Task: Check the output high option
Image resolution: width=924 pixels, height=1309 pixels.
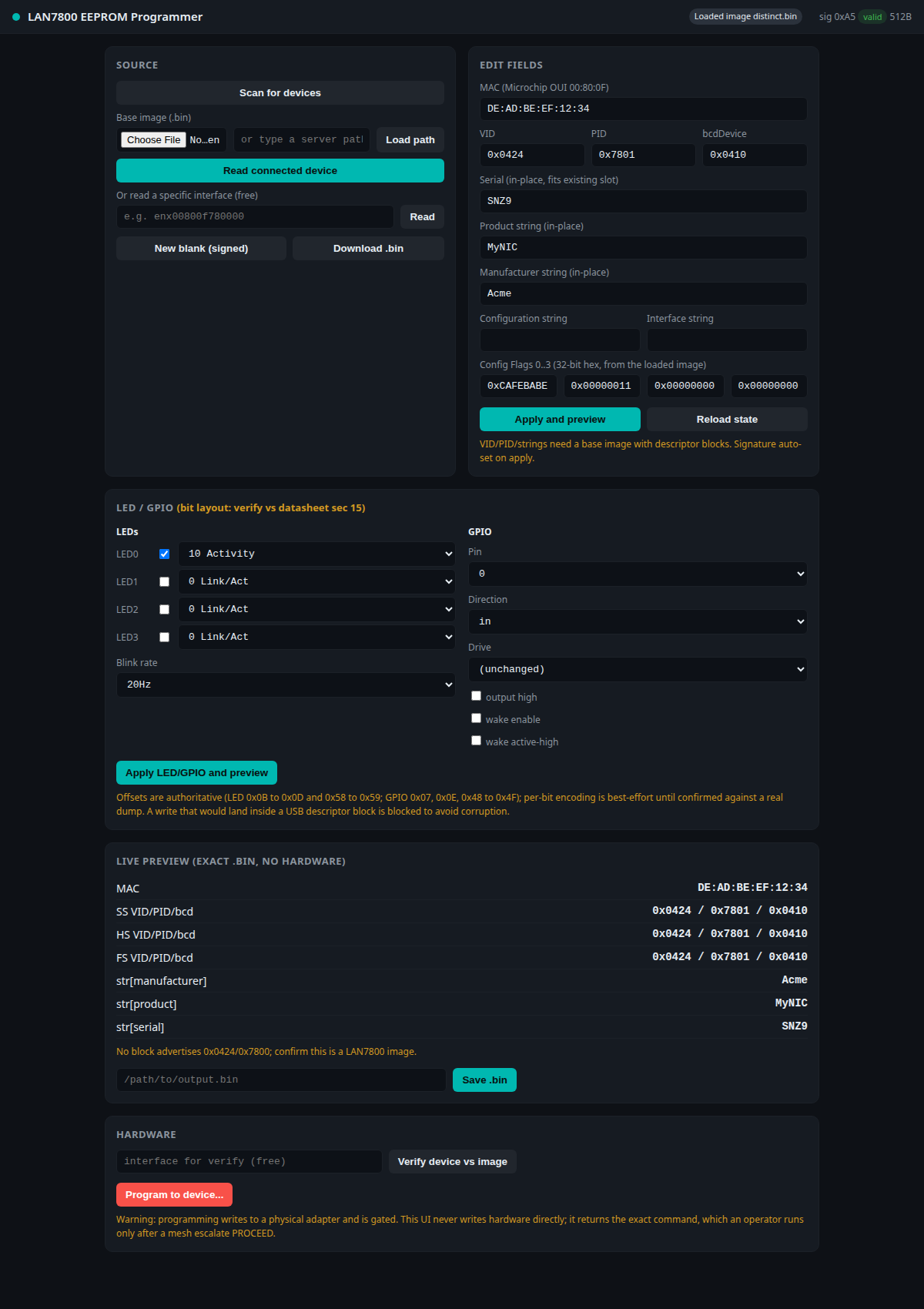Action: click(476, 696)
